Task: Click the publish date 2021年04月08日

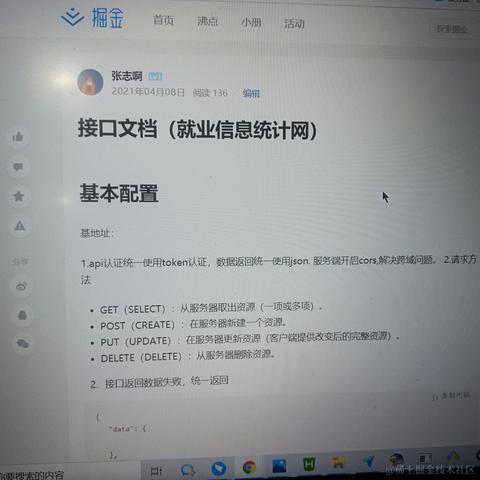Action: pyautogui.click(x=148, y=91)
